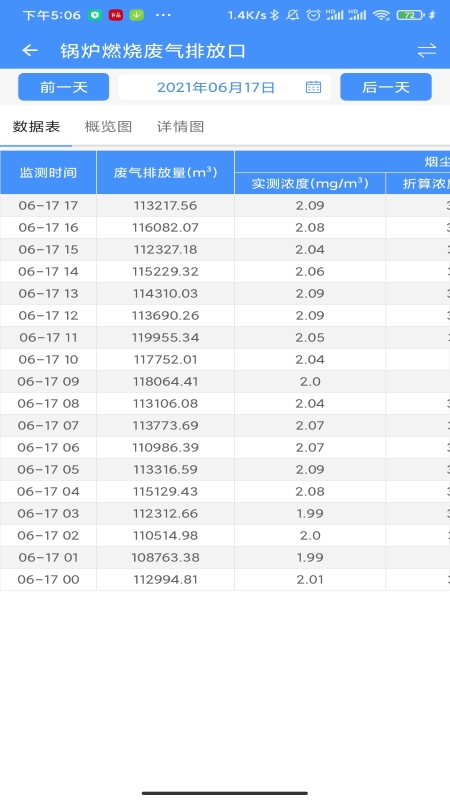Go to next day with 后一天
This screenshot has height=800, width=450.
tap(386, 87)
